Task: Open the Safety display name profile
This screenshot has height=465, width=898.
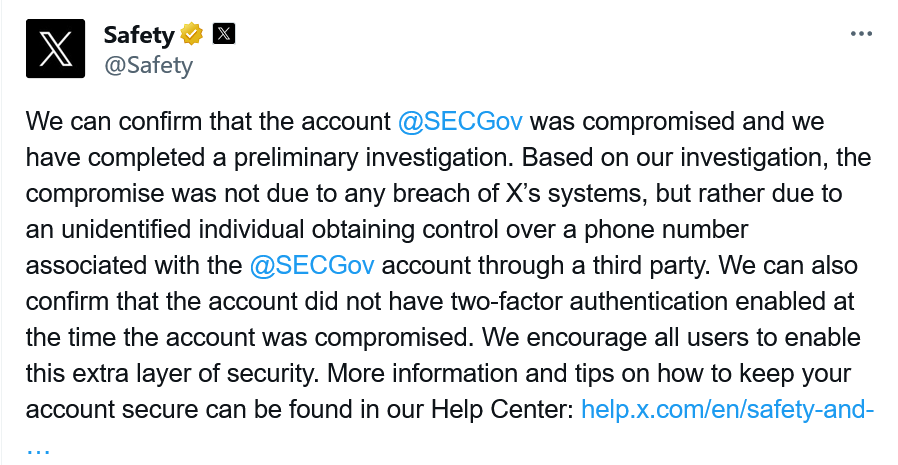Action: 139,35
